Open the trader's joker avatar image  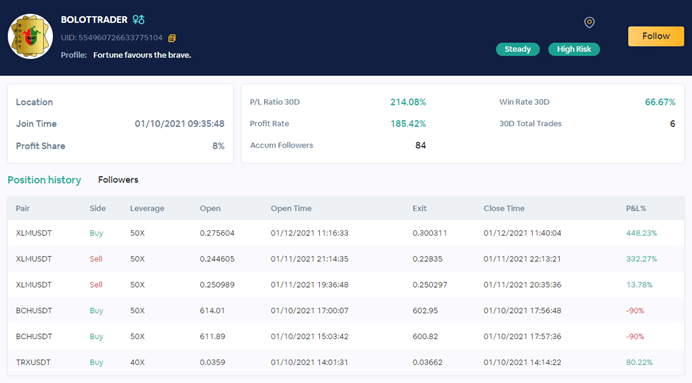tap(30, 36)
